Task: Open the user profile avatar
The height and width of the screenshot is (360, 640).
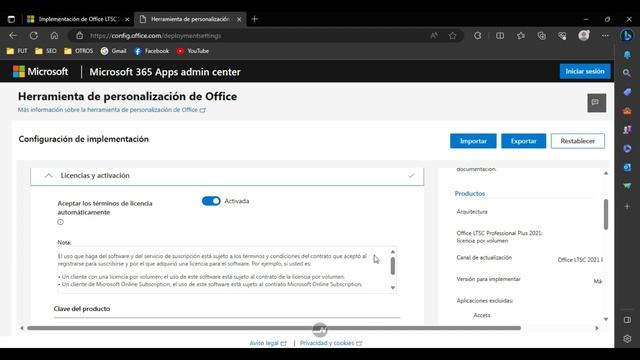Action: tap(584, 36)
